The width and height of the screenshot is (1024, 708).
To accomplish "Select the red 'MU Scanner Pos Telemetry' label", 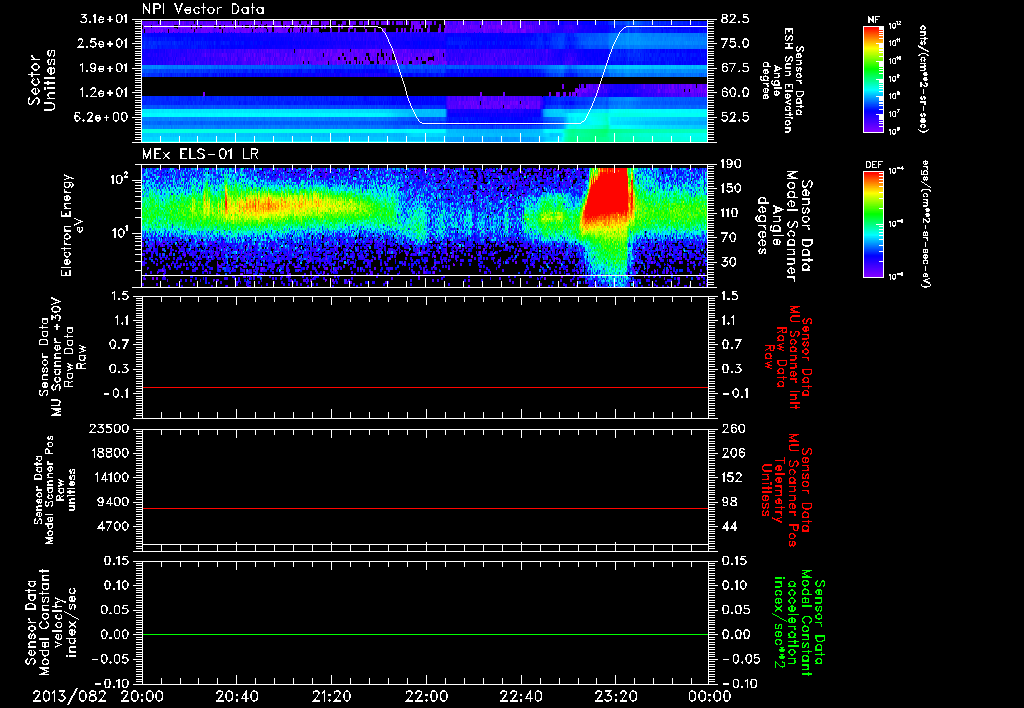I will 785,490.
